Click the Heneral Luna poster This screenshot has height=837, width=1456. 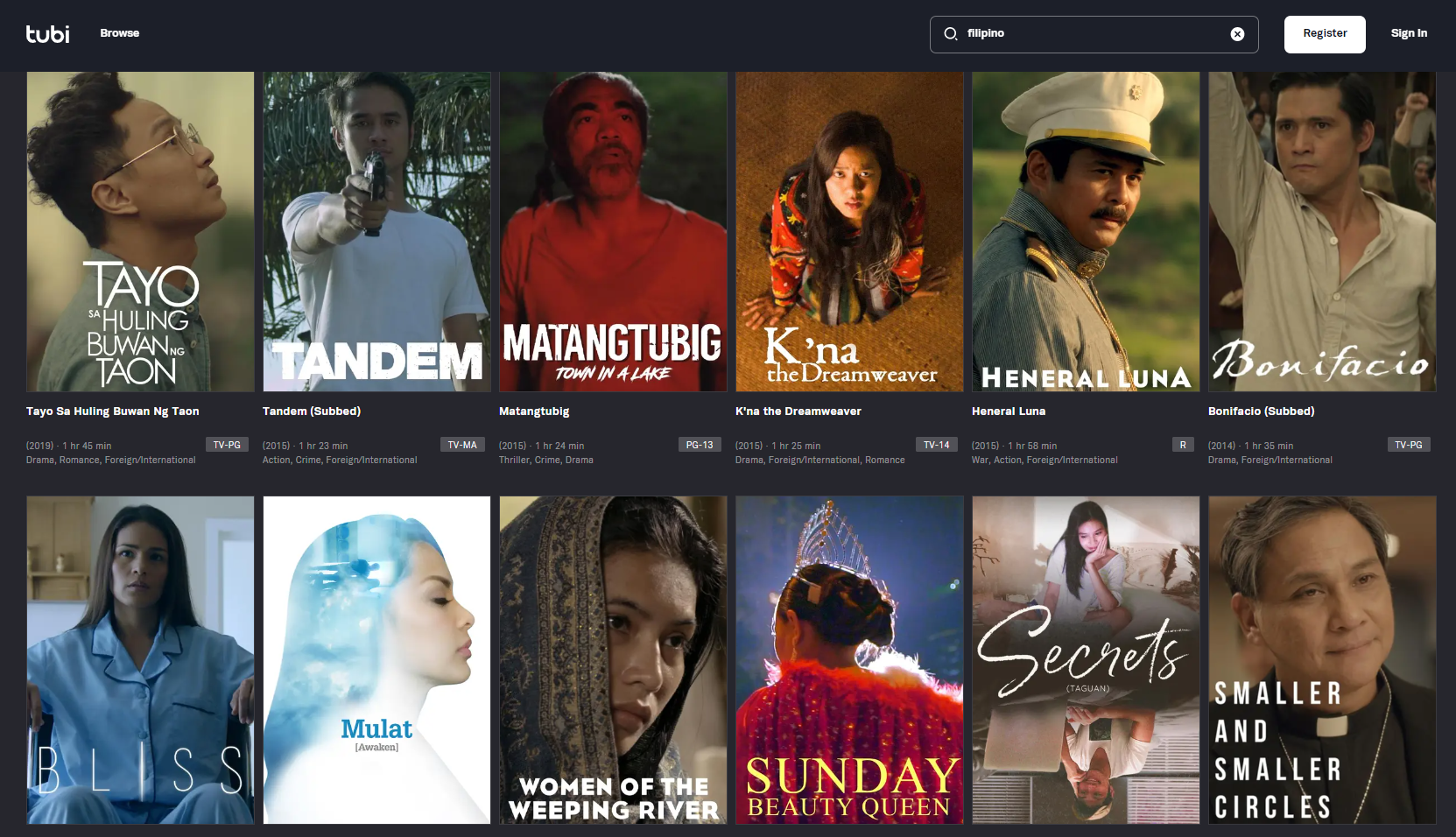(x=1086, y=230)
